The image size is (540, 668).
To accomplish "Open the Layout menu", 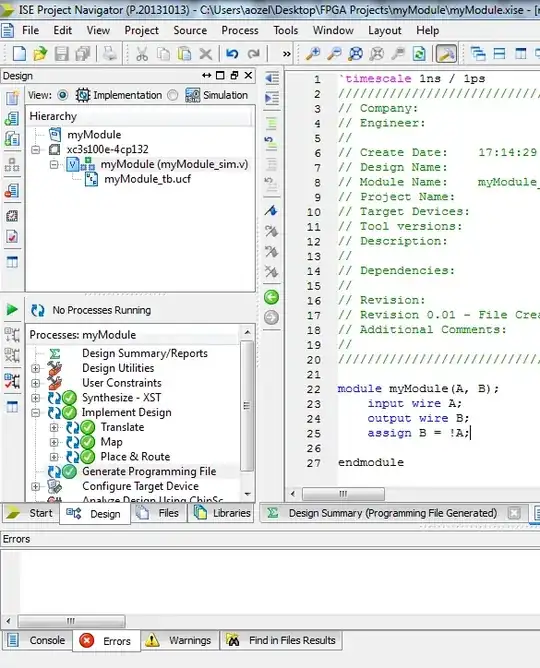I will (x=385, y=30).
